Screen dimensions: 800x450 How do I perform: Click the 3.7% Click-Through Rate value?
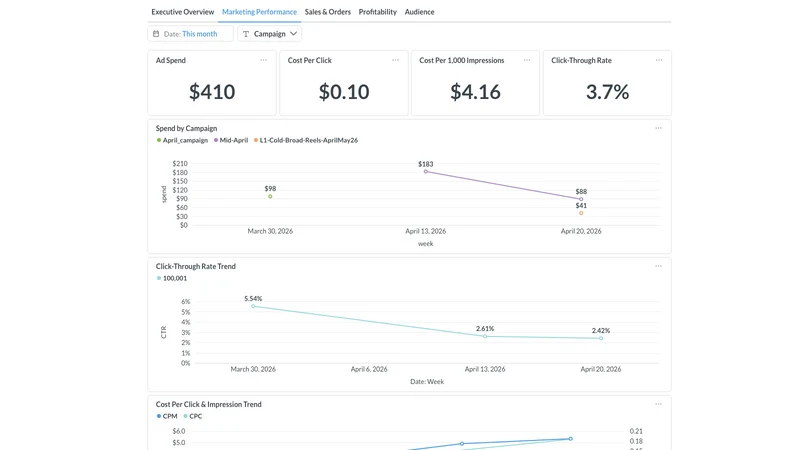pos(607,92)
